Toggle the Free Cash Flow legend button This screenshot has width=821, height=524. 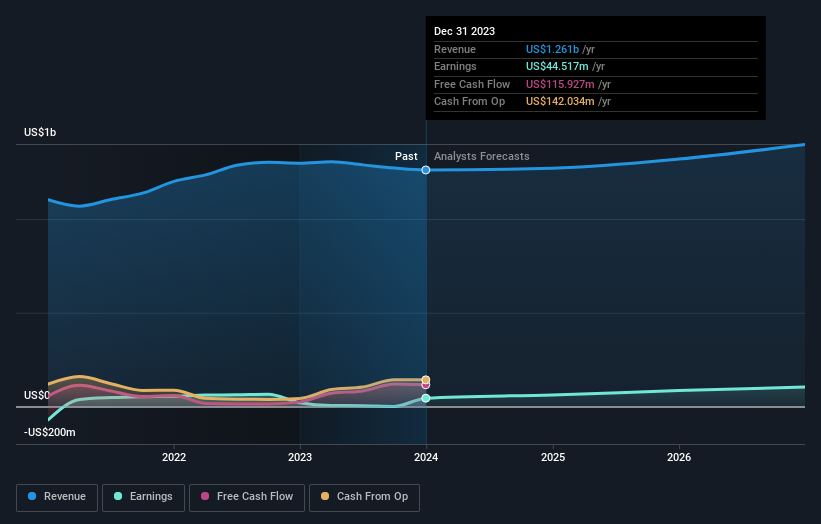click(x=247, y=497)
